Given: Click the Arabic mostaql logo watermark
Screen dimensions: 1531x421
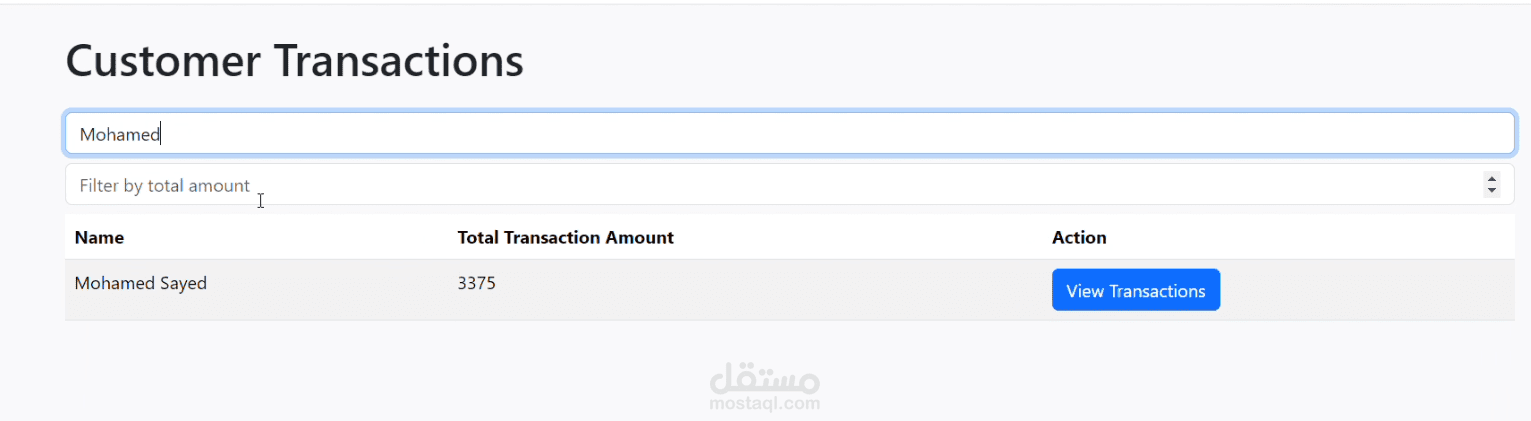Looking at the screenshot, I should click(x=765, y=379).
